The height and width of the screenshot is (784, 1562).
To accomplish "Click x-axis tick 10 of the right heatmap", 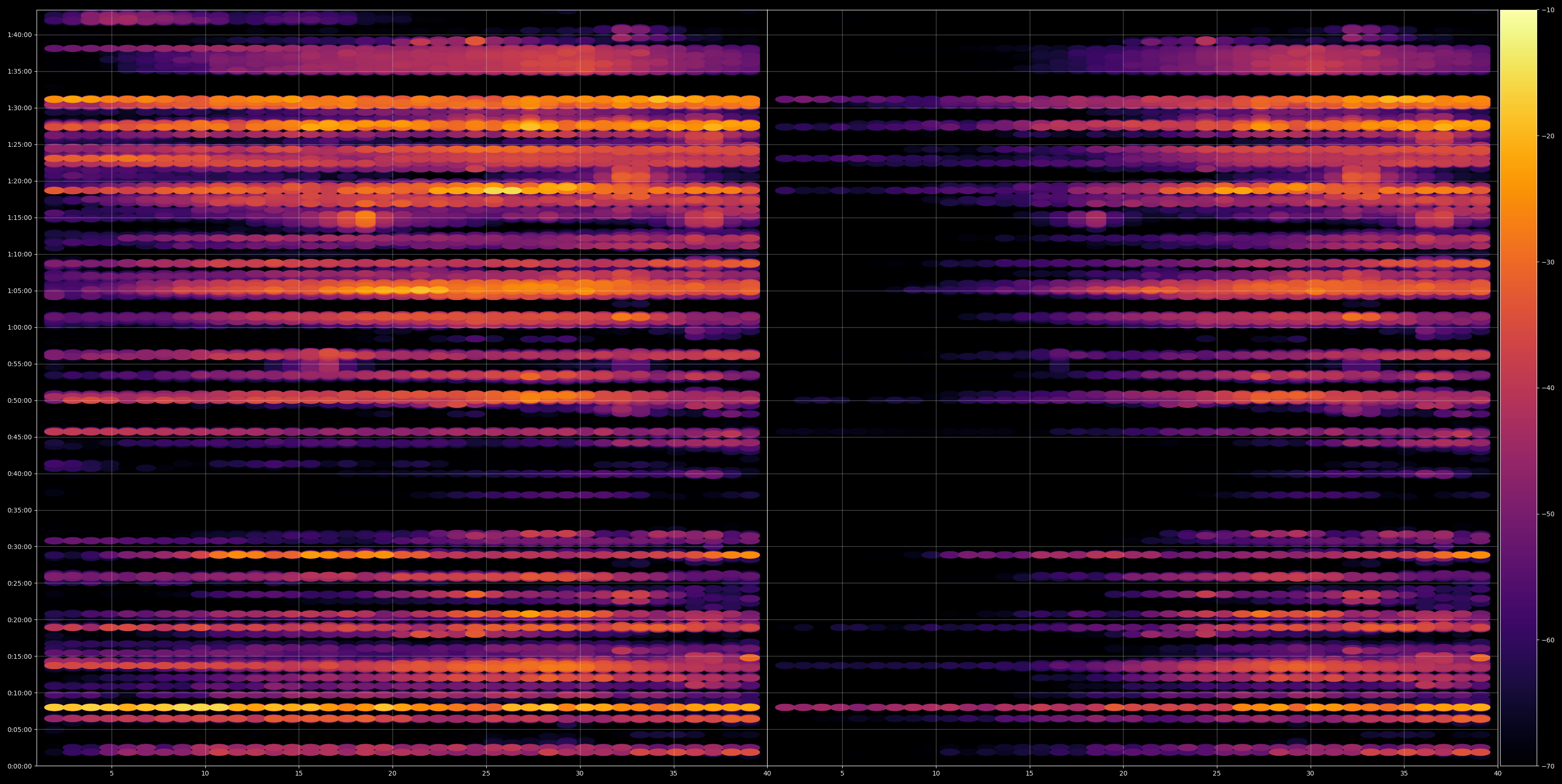I will pyautogui.click(x=936, y=774).
